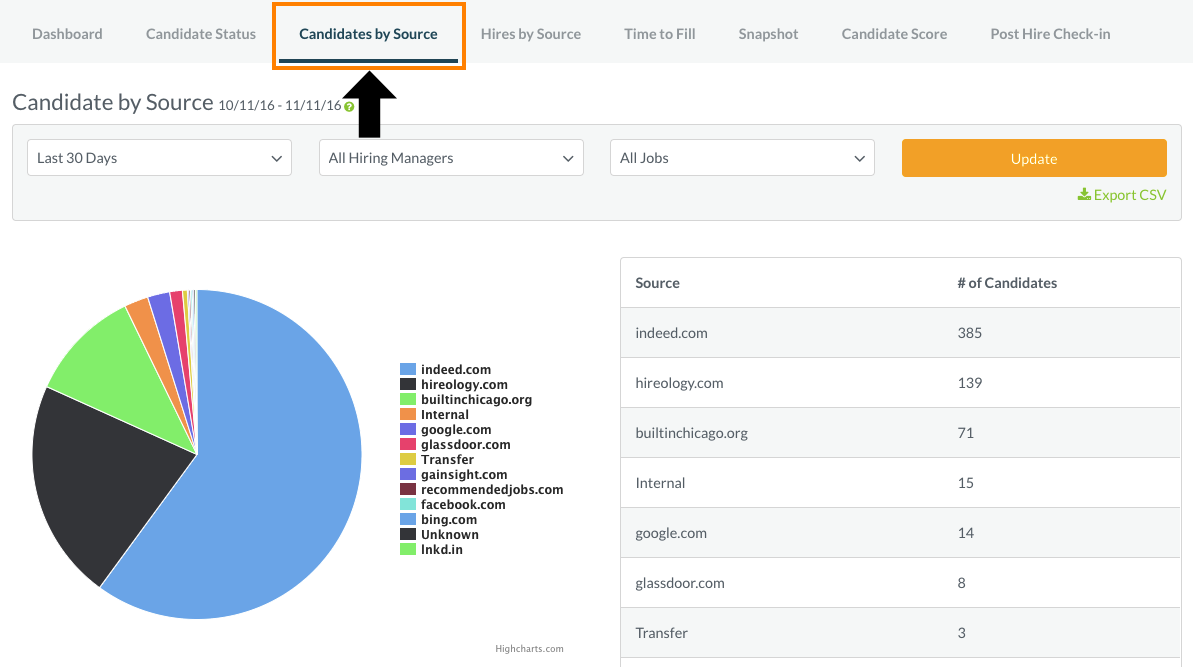
Task: Click the Export CSV link
Action: click(1121, 195)
